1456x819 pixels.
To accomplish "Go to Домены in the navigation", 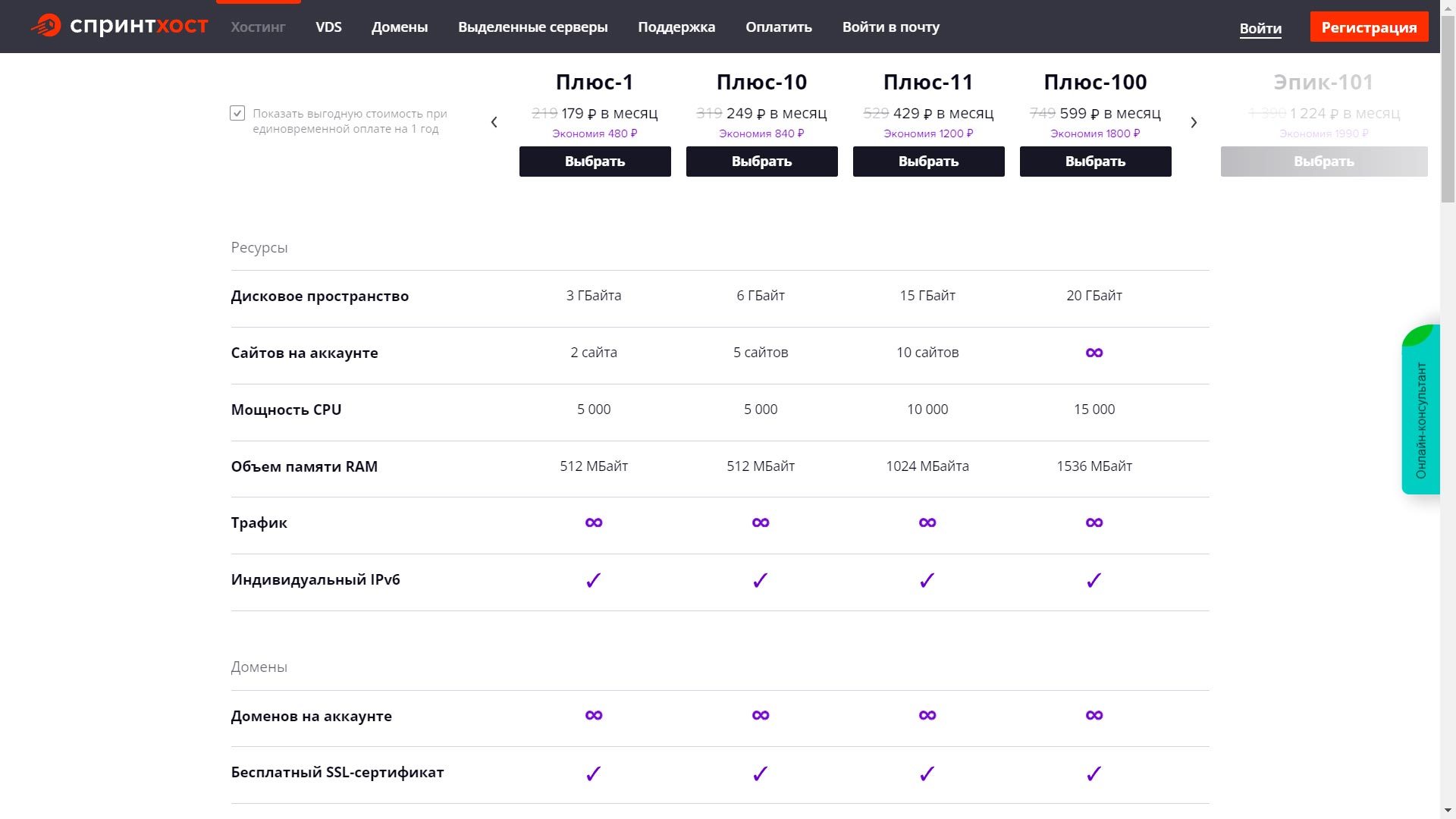I will tap(400, 27).
